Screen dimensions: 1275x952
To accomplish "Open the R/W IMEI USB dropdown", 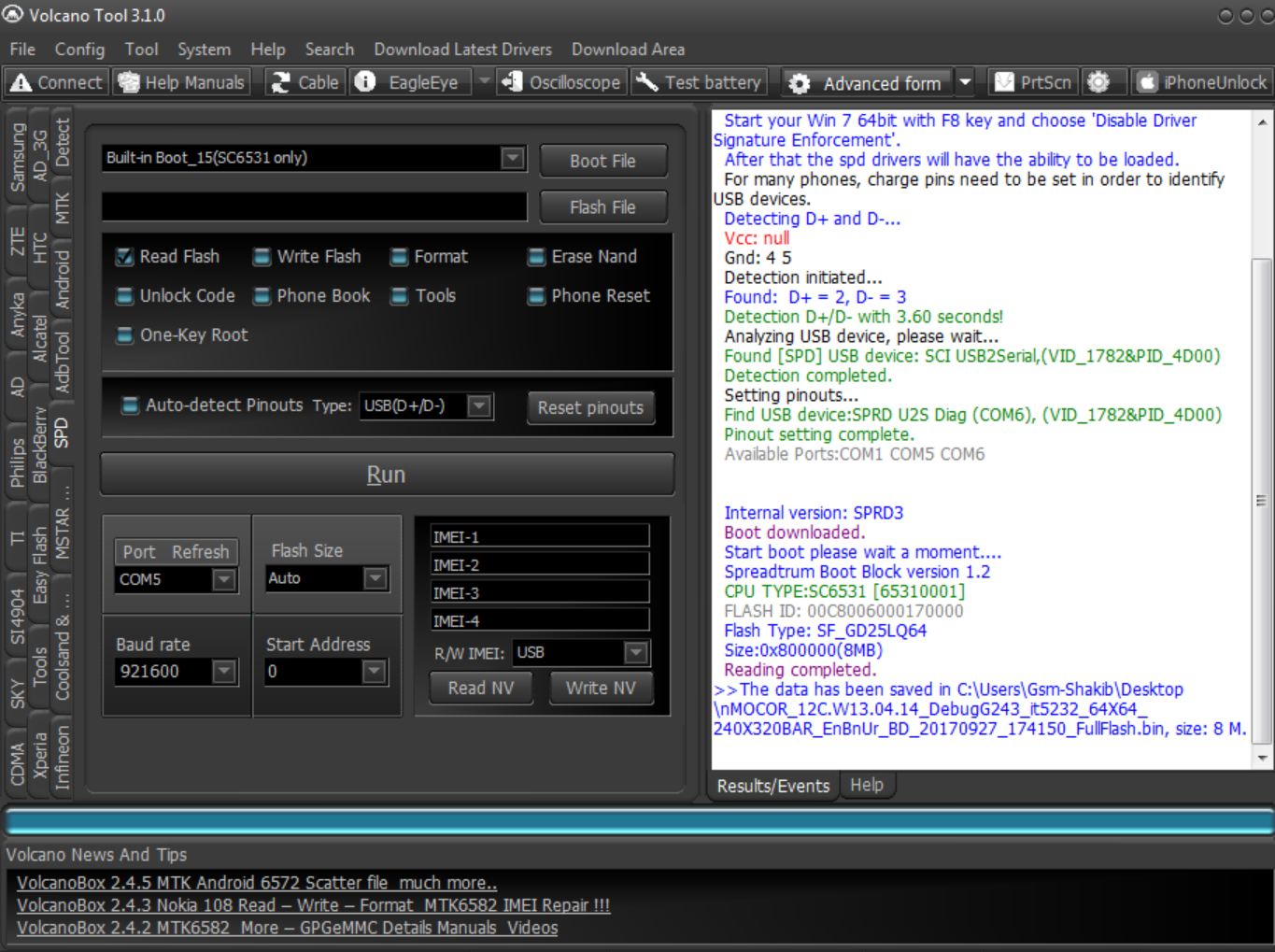I will [x=636, y=652].
